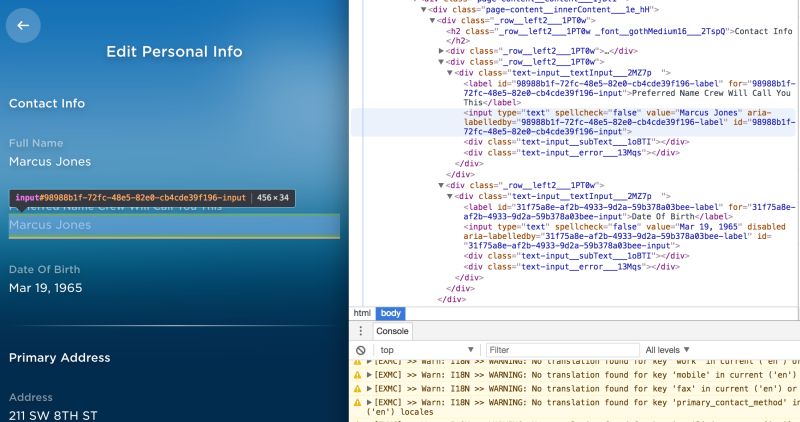Click the Edit Personal Info heading

pyautogui.click(x=174, y=52)
